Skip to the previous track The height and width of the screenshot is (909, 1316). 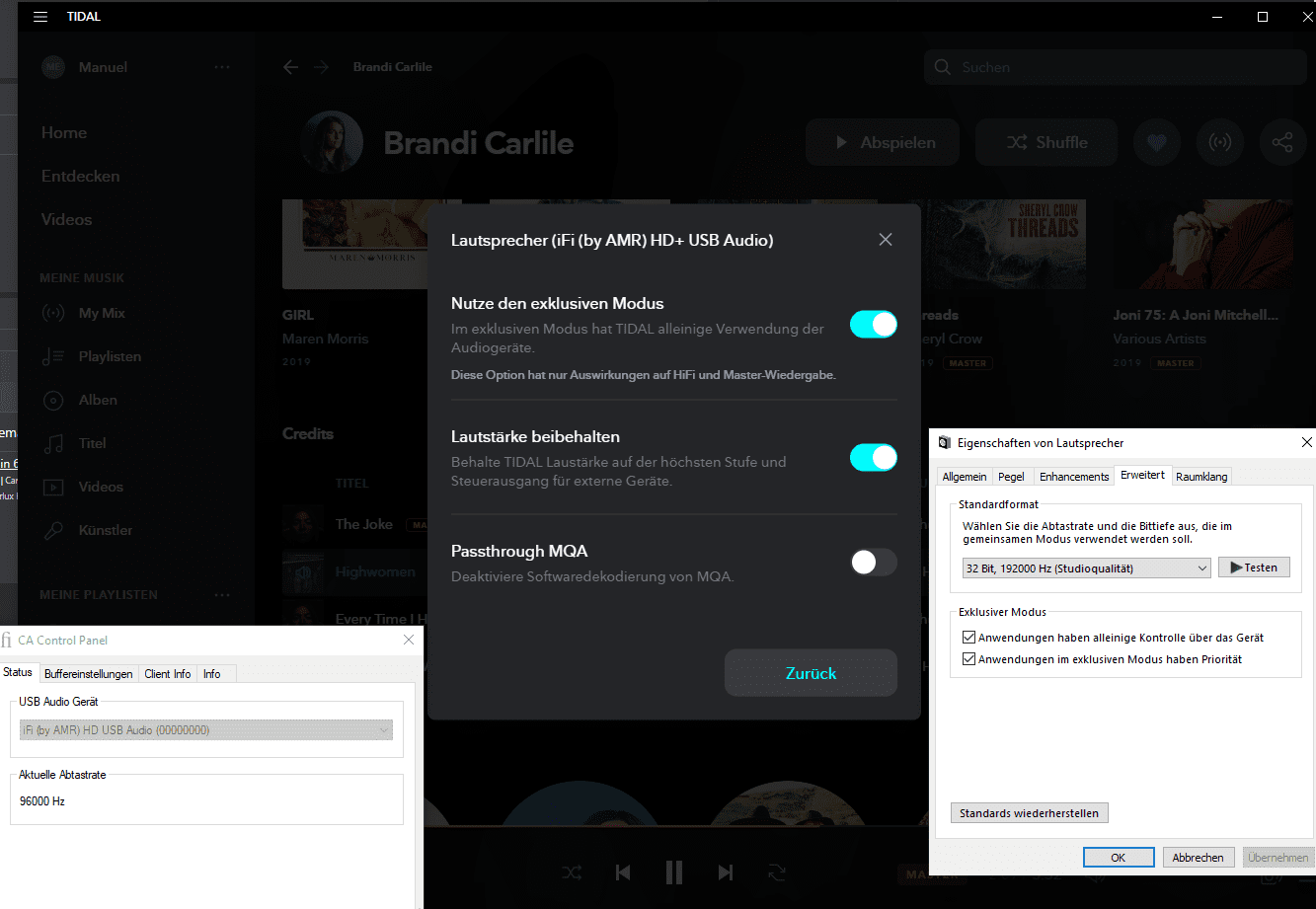623,871
